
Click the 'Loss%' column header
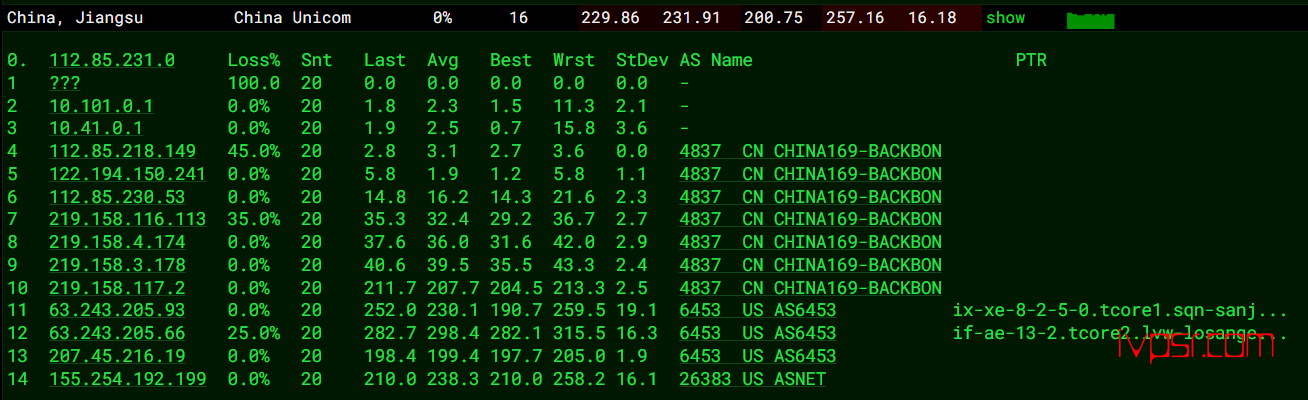[254, 60]
